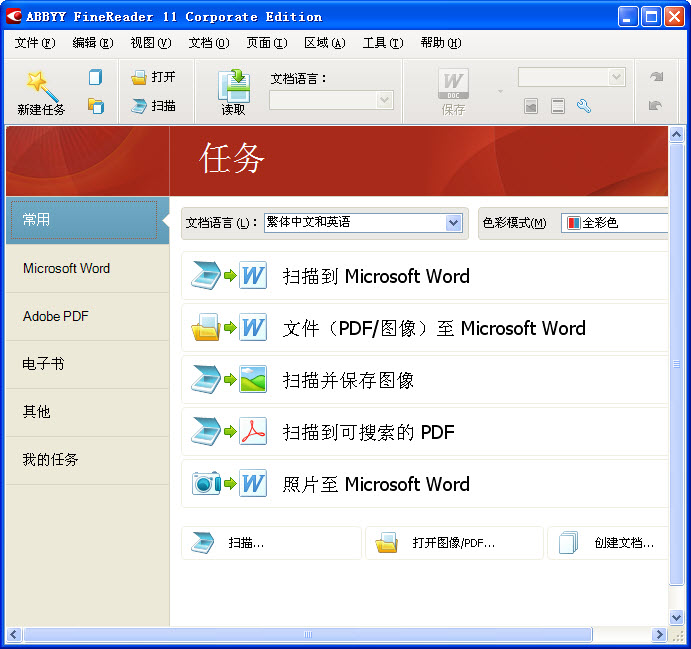Screen dimensions: 691x649
Task: Click the 创建文档... button
Action: click(608, 543)
